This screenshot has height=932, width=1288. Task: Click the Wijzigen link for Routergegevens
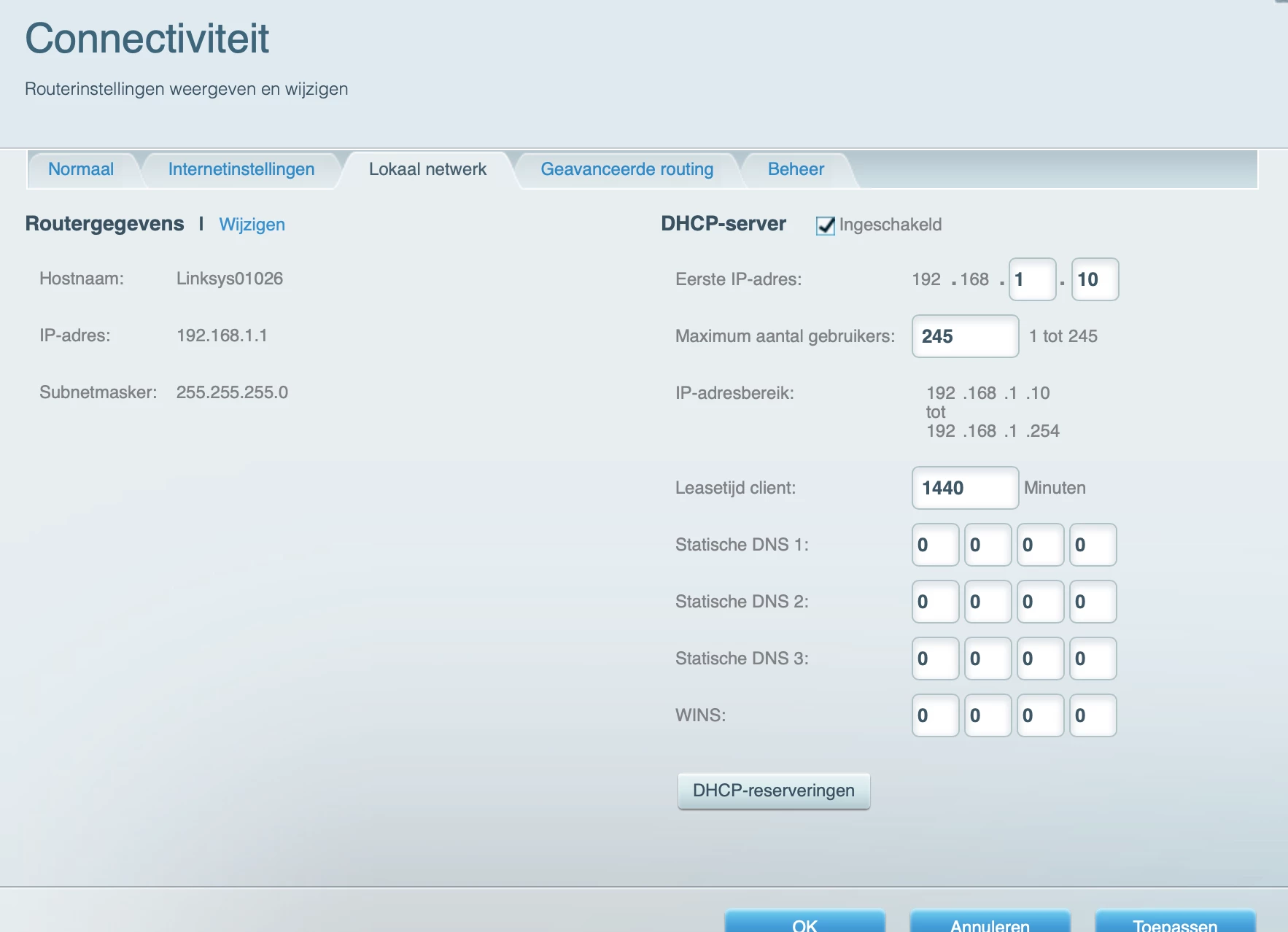252,225
